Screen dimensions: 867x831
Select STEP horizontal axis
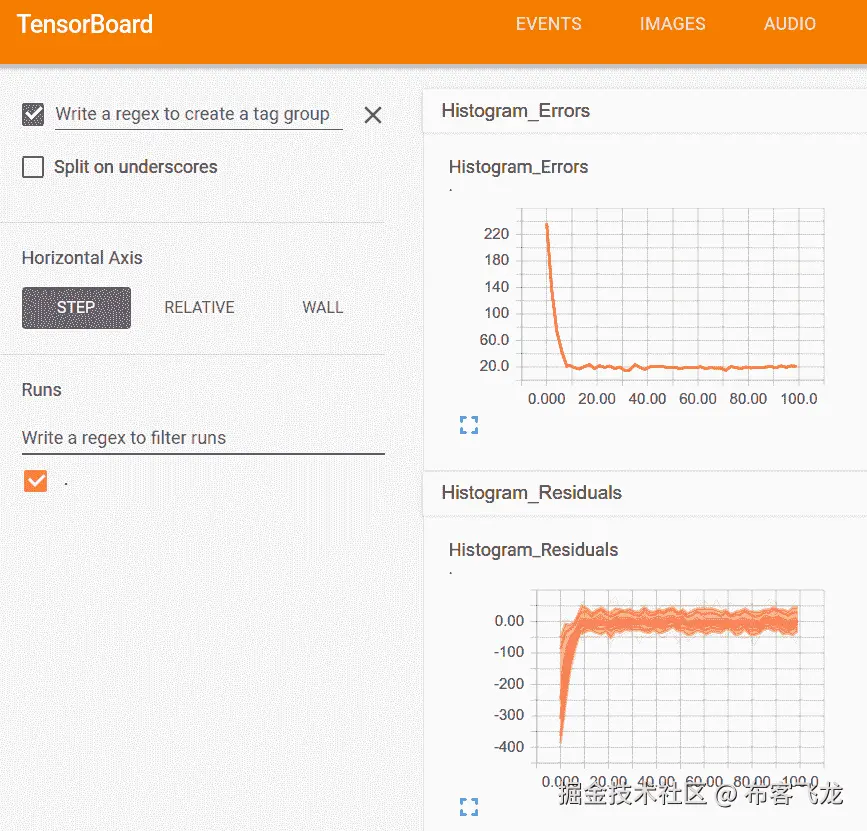click(x=76, y=307)
